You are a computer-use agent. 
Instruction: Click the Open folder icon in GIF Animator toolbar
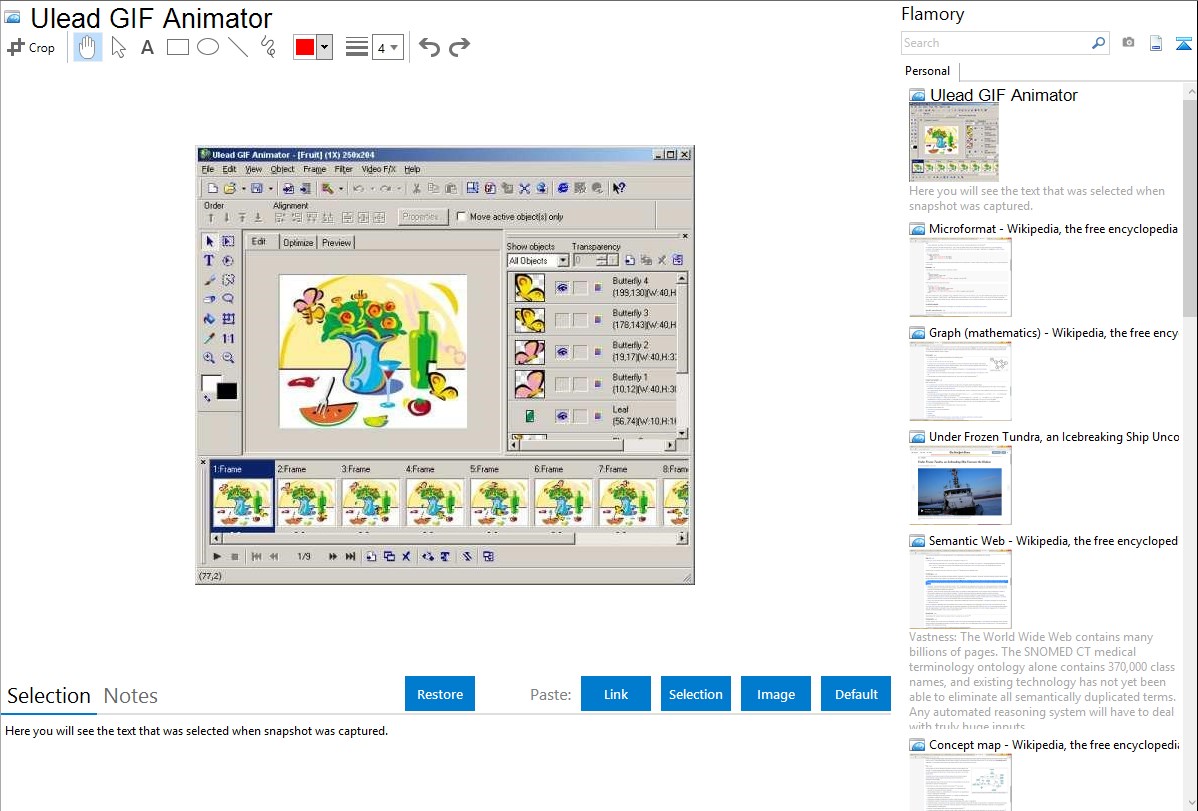click(229, 188)
